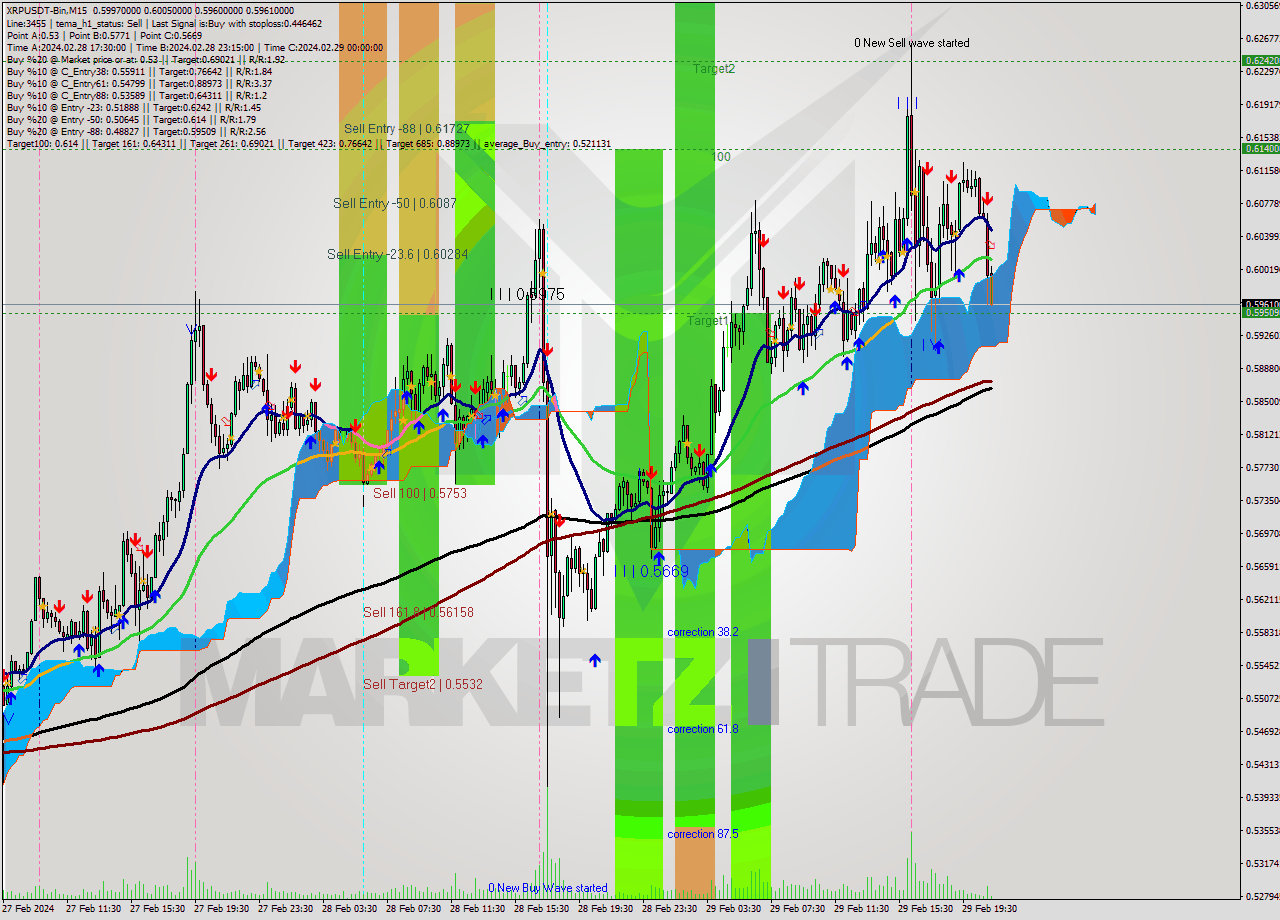1280x920 pixels.
Task: Select the 'I I I 0.5975' wave label
Action: click(527, 294)
